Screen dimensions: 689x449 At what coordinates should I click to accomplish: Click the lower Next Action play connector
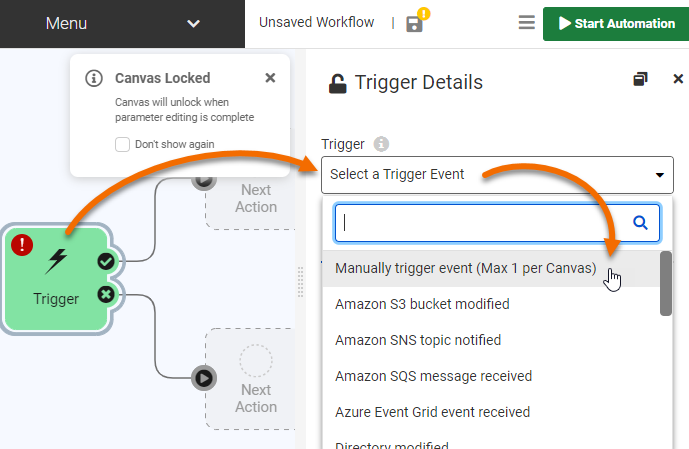point(203,378)
